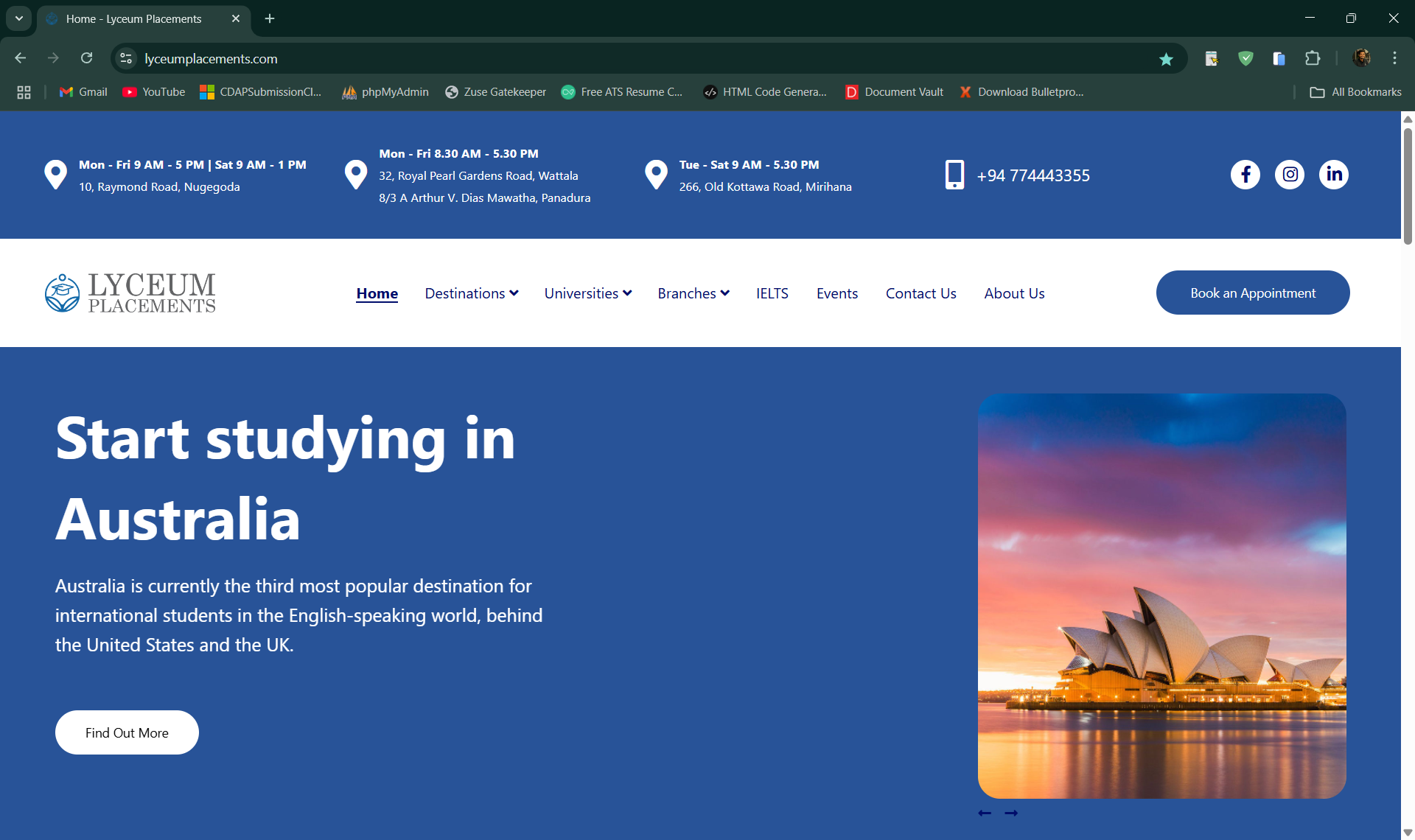The image size is (1415, 840).
Task: Open the Instagram social icon
Action: (1290, 175)
